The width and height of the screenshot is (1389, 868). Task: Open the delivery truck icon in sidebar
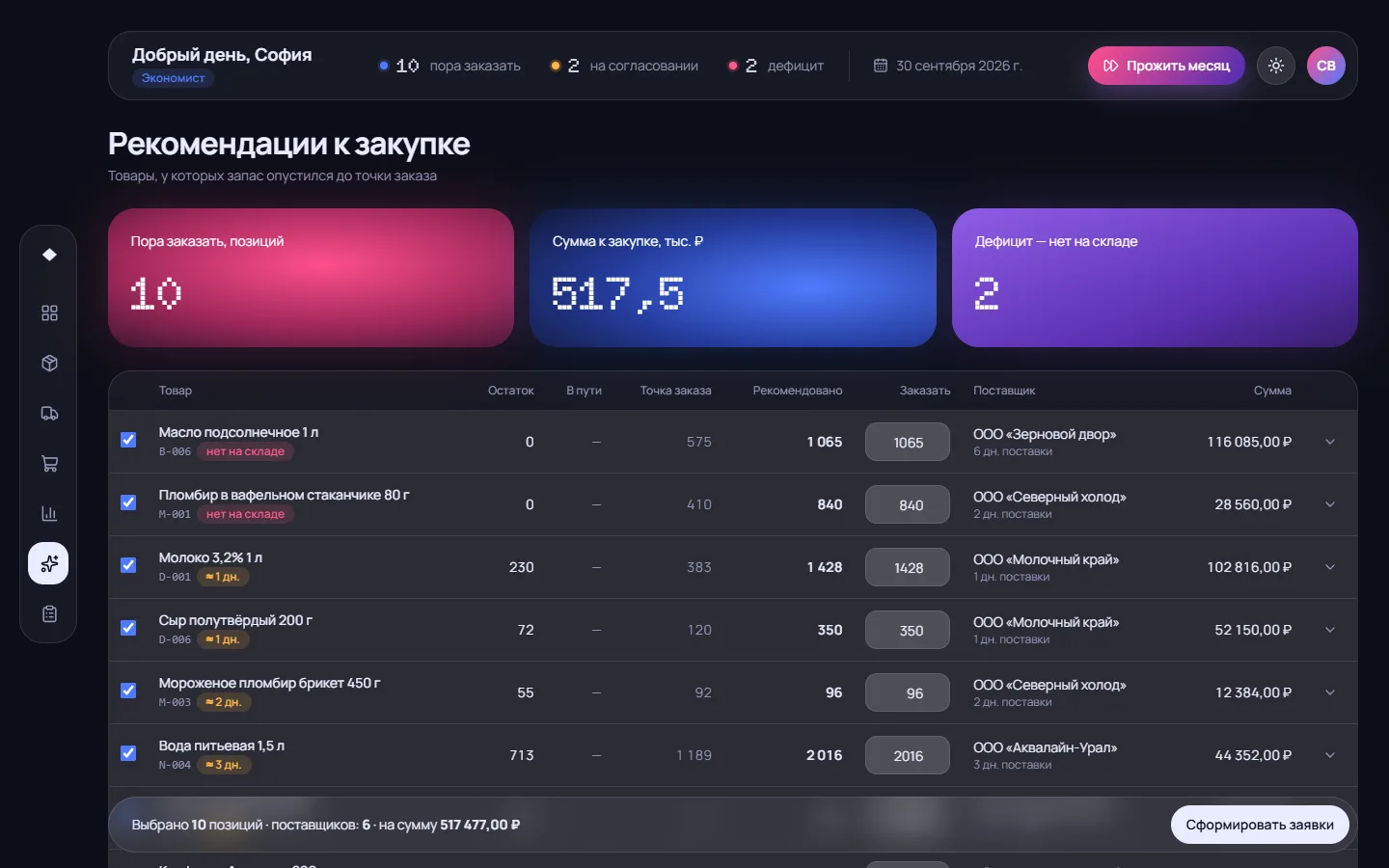click(x=49, y=414)
